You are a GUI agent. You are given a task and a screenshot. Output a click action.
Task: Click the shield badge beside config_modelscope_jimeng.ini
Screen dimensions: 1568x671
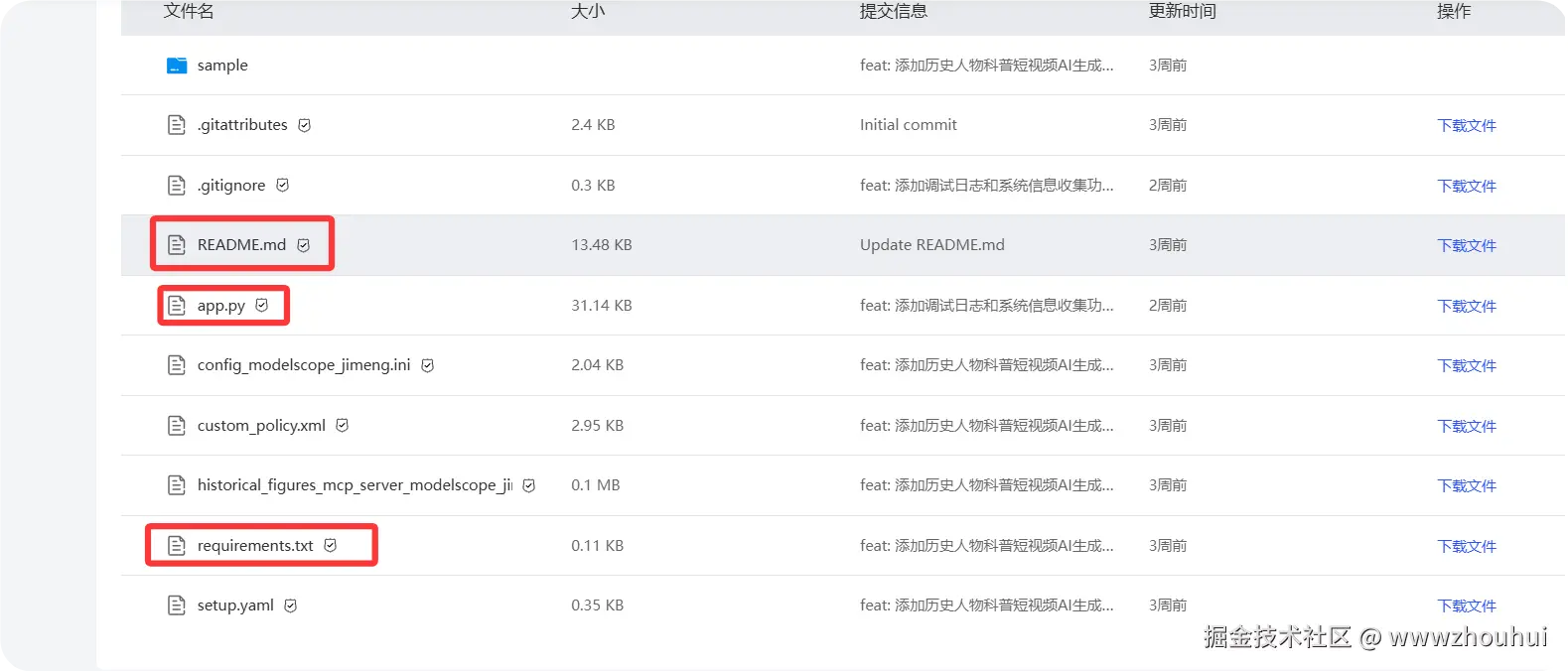428,365
